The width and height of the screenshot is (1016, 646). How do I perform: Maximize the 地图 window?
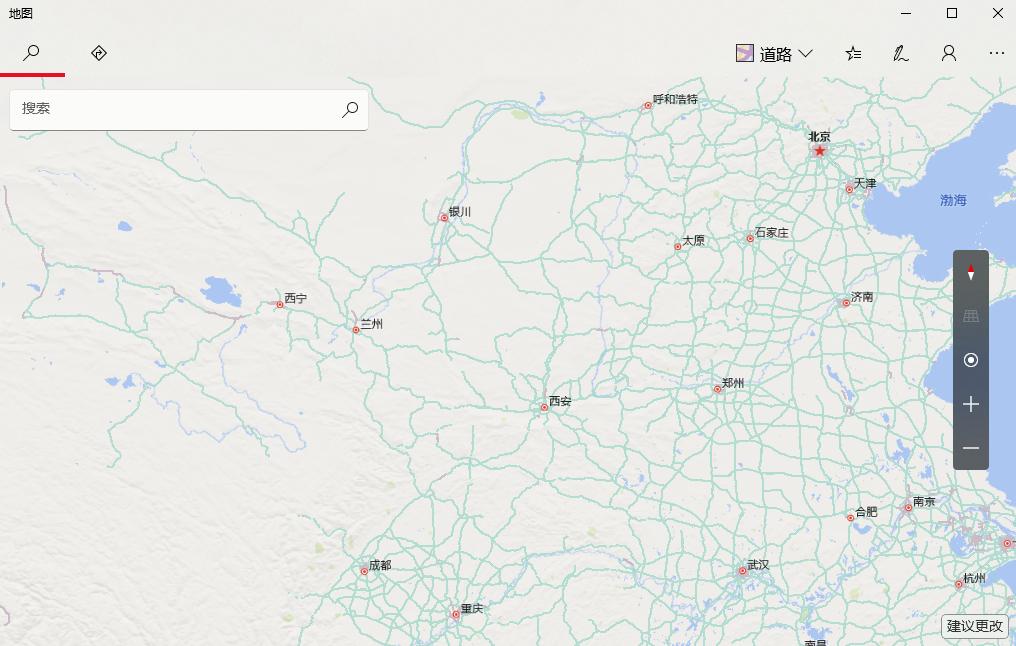(x=952, y=13)
